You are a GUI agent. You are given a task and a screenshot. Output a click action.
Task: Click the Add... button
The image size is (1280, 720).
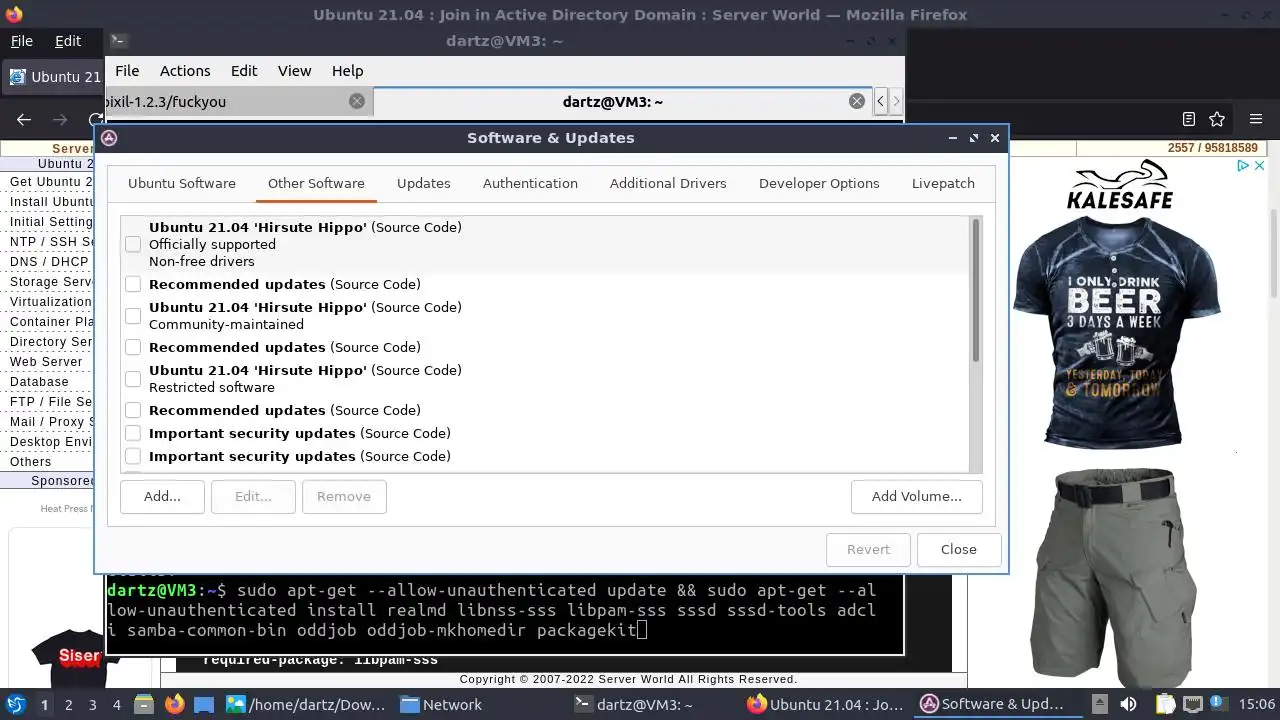coord(162,496)
